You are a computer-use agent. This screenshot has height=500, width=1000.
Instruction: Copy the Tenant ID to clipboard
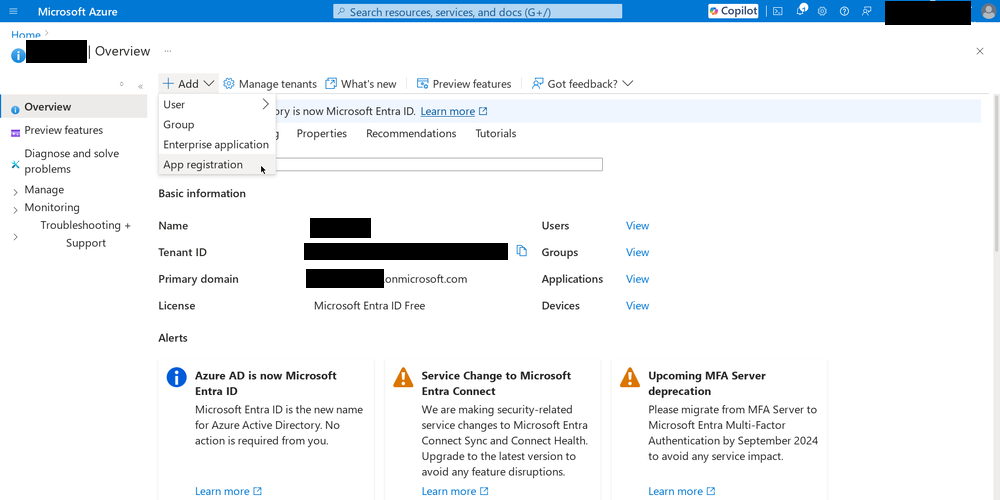pyautogui.click(x=522, y=251)
